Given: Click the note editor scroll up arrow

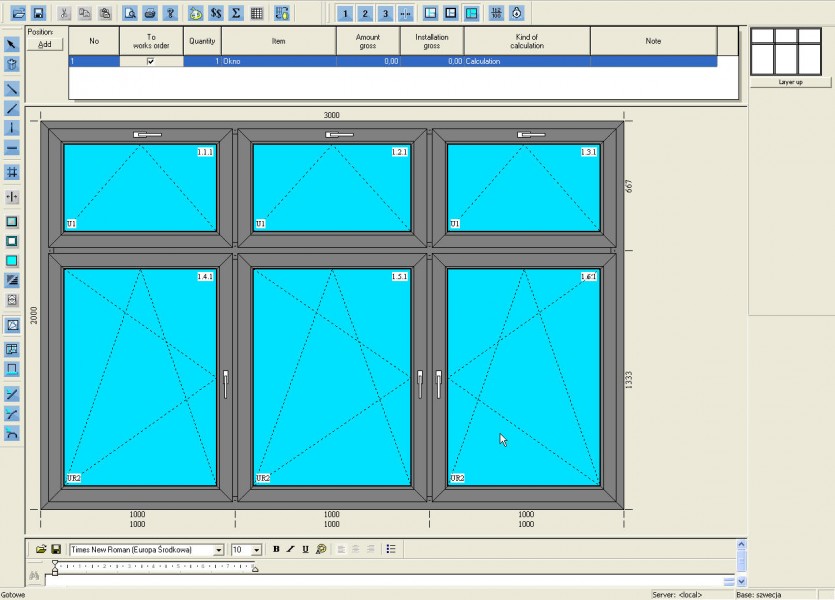Looking at the screenshot, I should [x=741, y=544].
